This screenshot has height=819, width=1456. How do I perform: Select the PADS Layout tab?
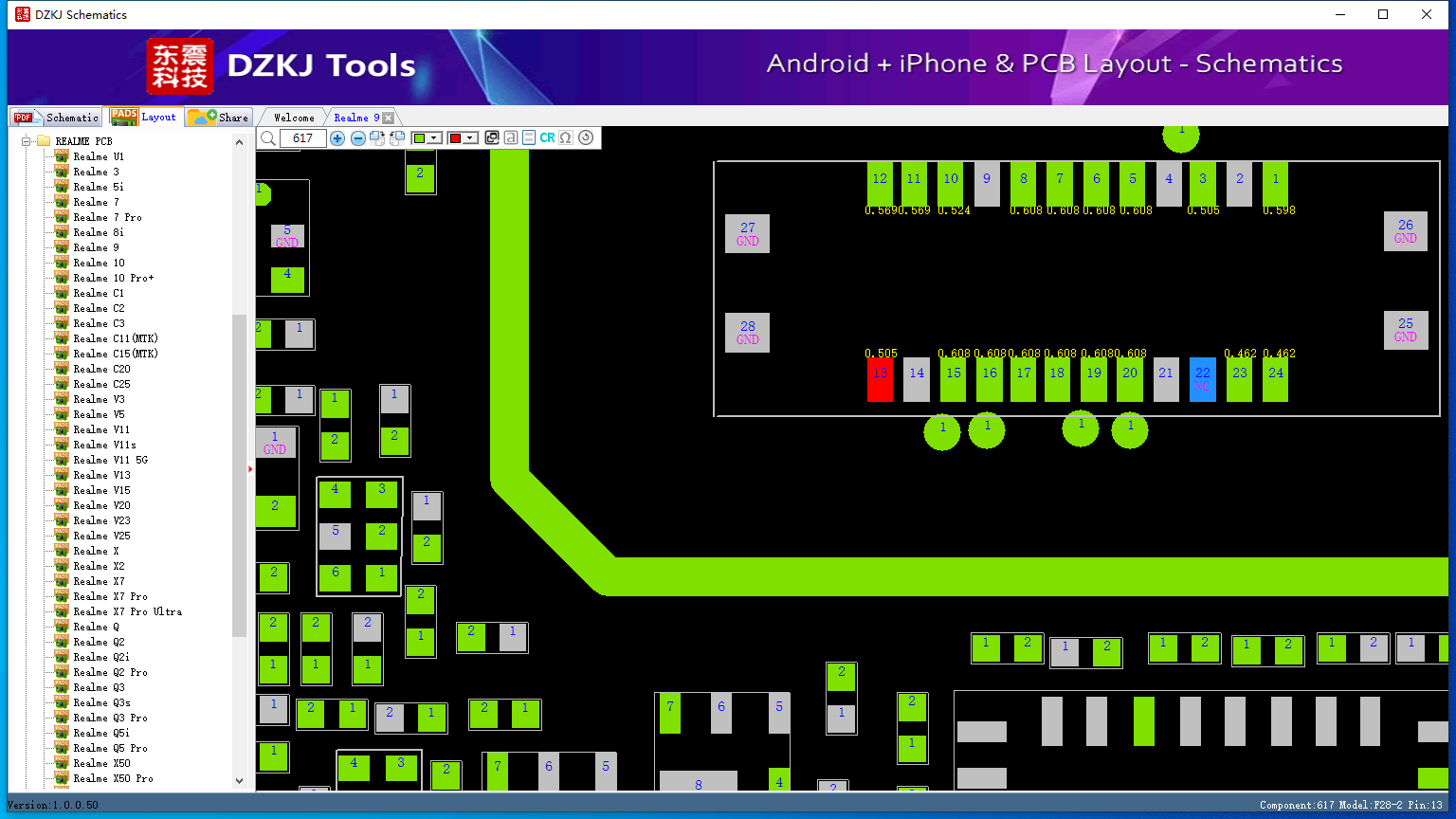143,117
